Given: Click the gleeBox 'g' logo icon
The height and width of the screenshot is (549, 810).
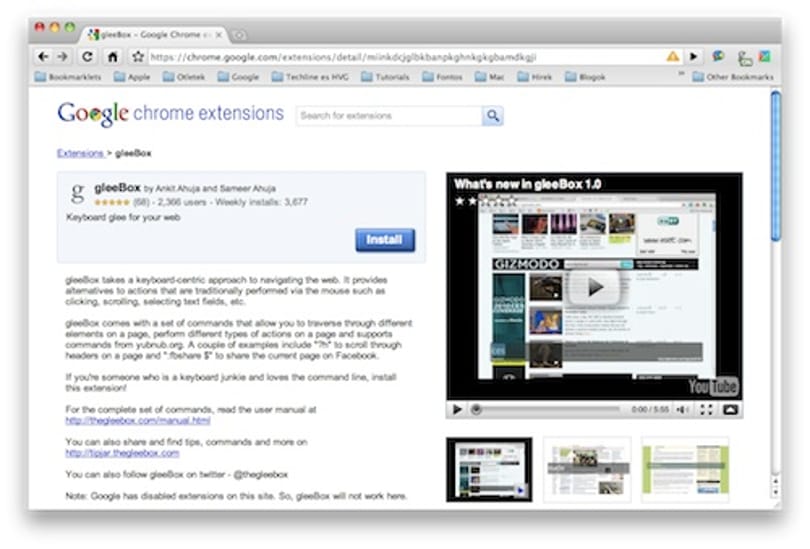Looking at the screenshot, I should click(77, 193).
